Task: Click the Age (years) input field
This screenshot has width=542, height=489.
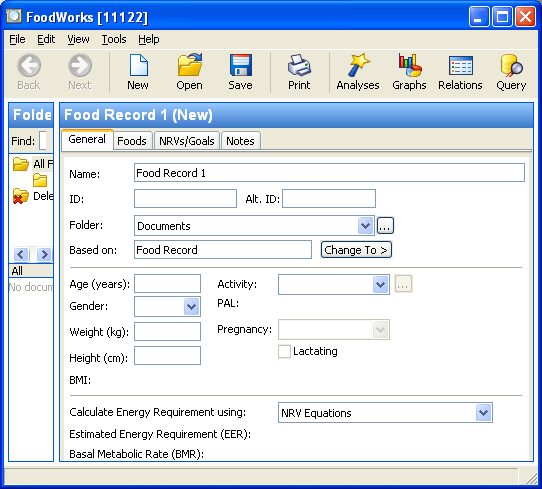Action: pos(167,284)
